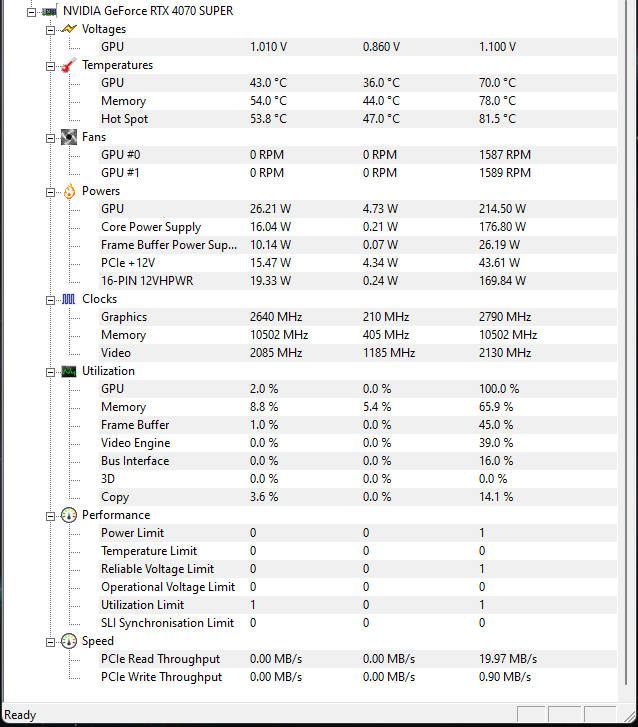Viewport: 638px width, 727px height.
Task: Click the Voltages lightning bolt icon
Action: coord(68,29)
